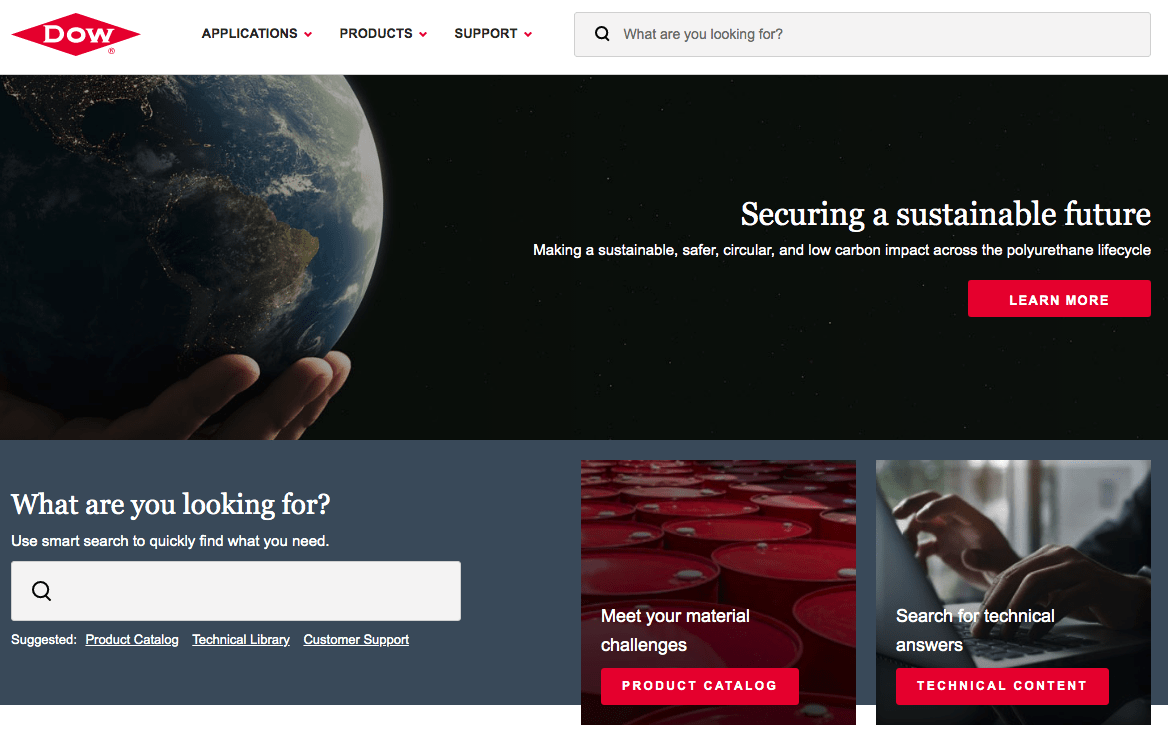Click the PRODUCT CATALOG button
The width and height of the screenshot is (1168, 745).
coord(699,686)
